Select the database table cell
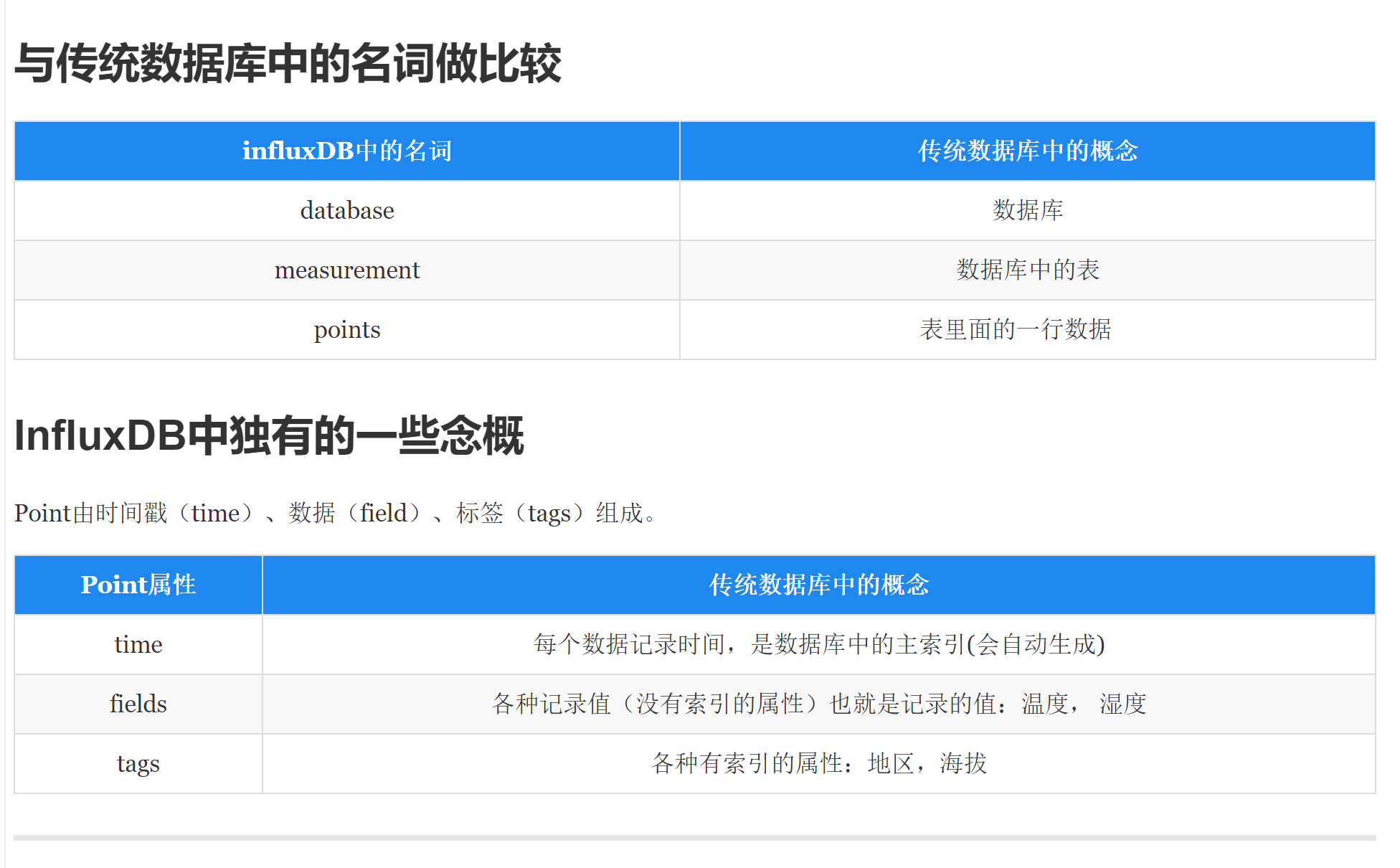Image resolution: width=1400 pixels, height=868 pixels. (347, 210)
